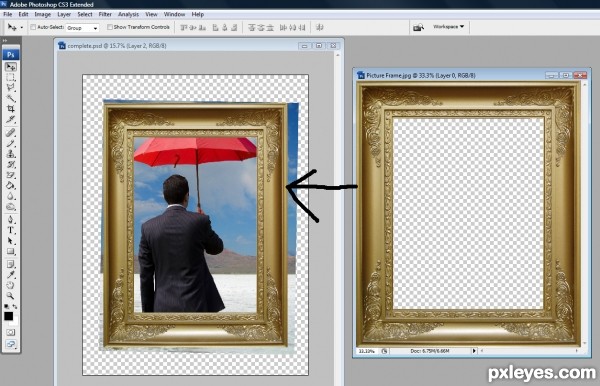Open the Analysis menu
600x386 pixels.
[x=128, y=15]
